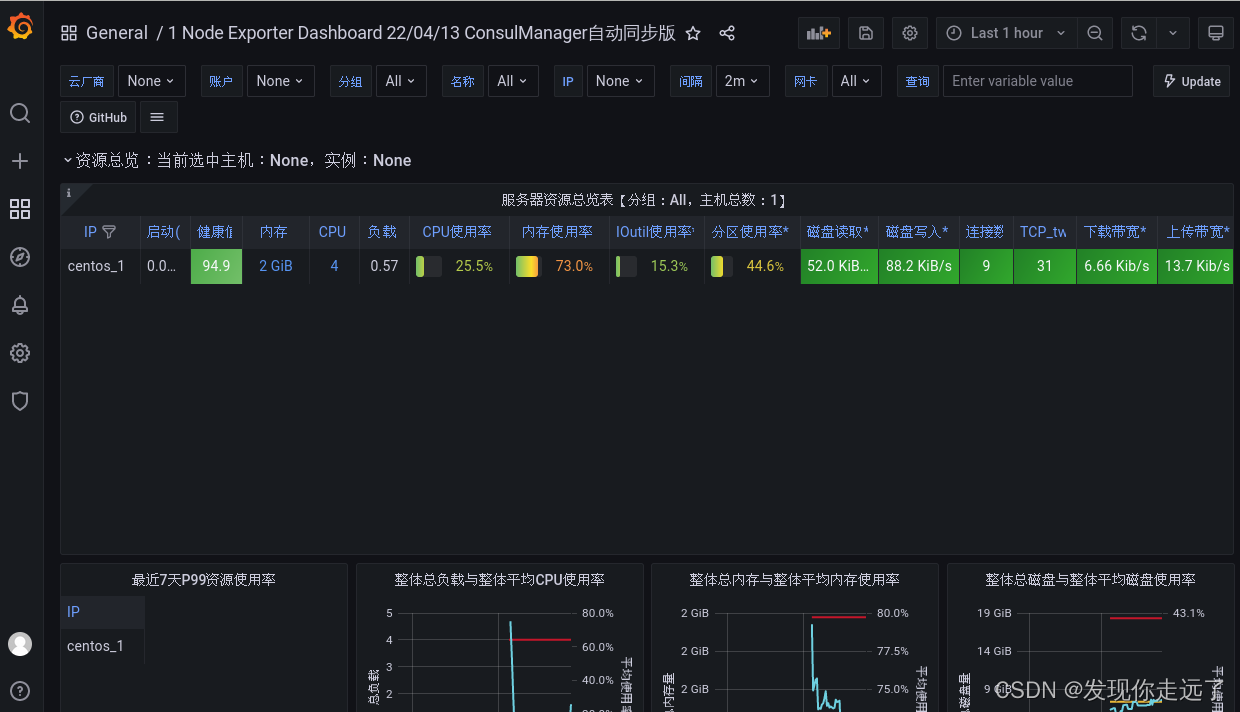Screen dimensions: 1240x712
Task: Open the dashboard links hamburger menu
Action: pos(158,117)
